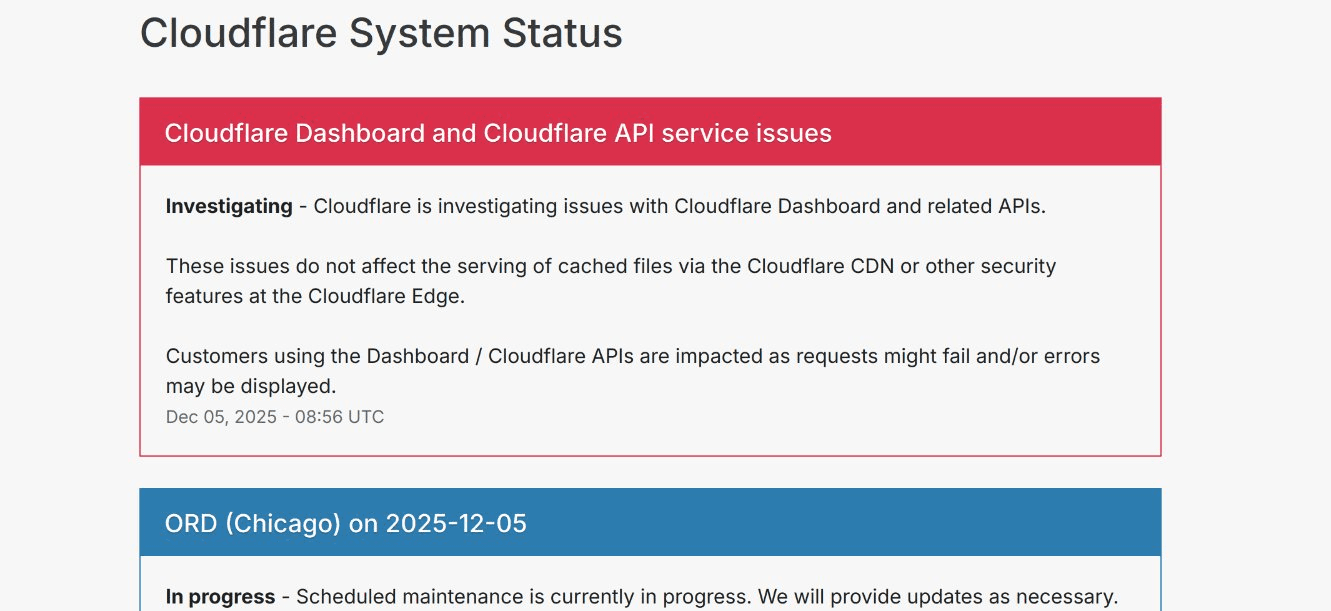Image resolution: width=1331 pixels, height=611 pixels.
Task: Click the date 2025-12-05 in blue header
Action: [456, 523]
